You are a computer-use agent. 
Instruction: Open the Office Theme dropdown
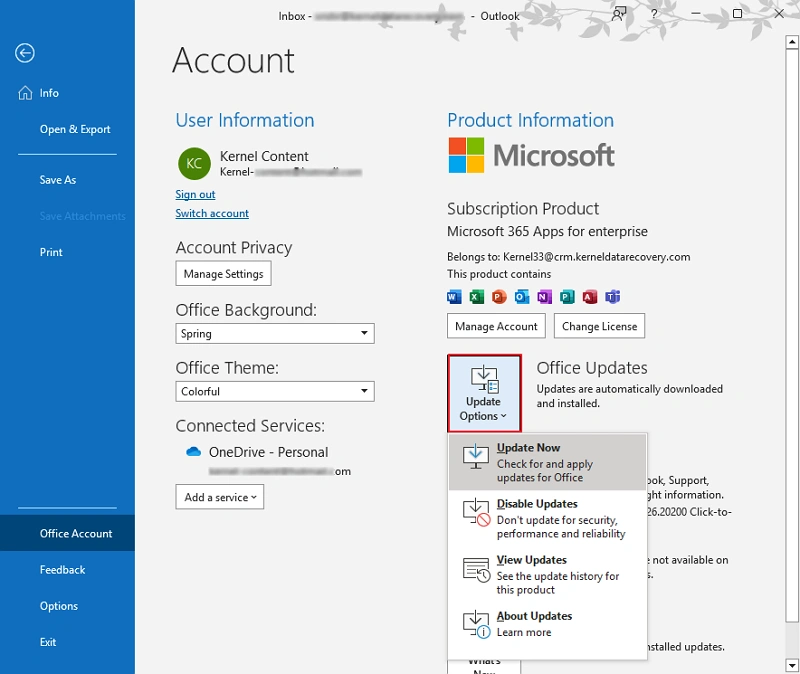(275, 391)
